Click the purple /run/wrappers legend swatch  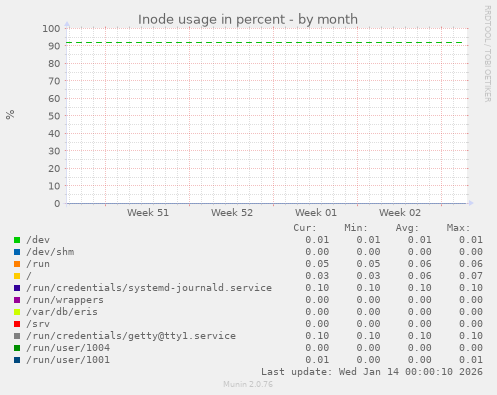(x=17, y=300)
